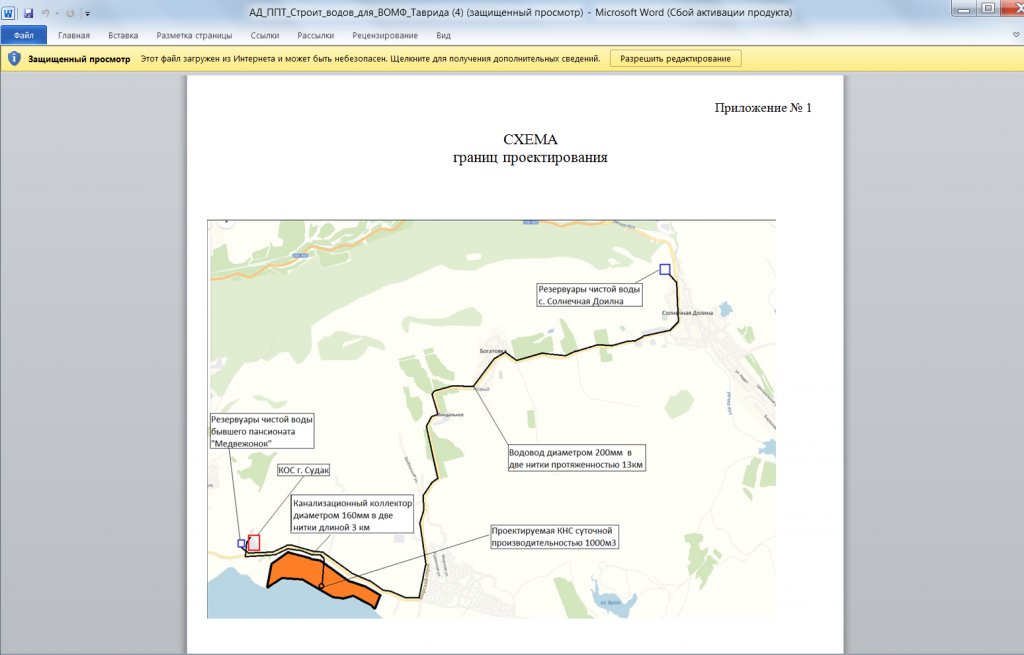Viewport: 1024px width, 655px height.
Task: Open the Файл tab
Action: [24, 35]
